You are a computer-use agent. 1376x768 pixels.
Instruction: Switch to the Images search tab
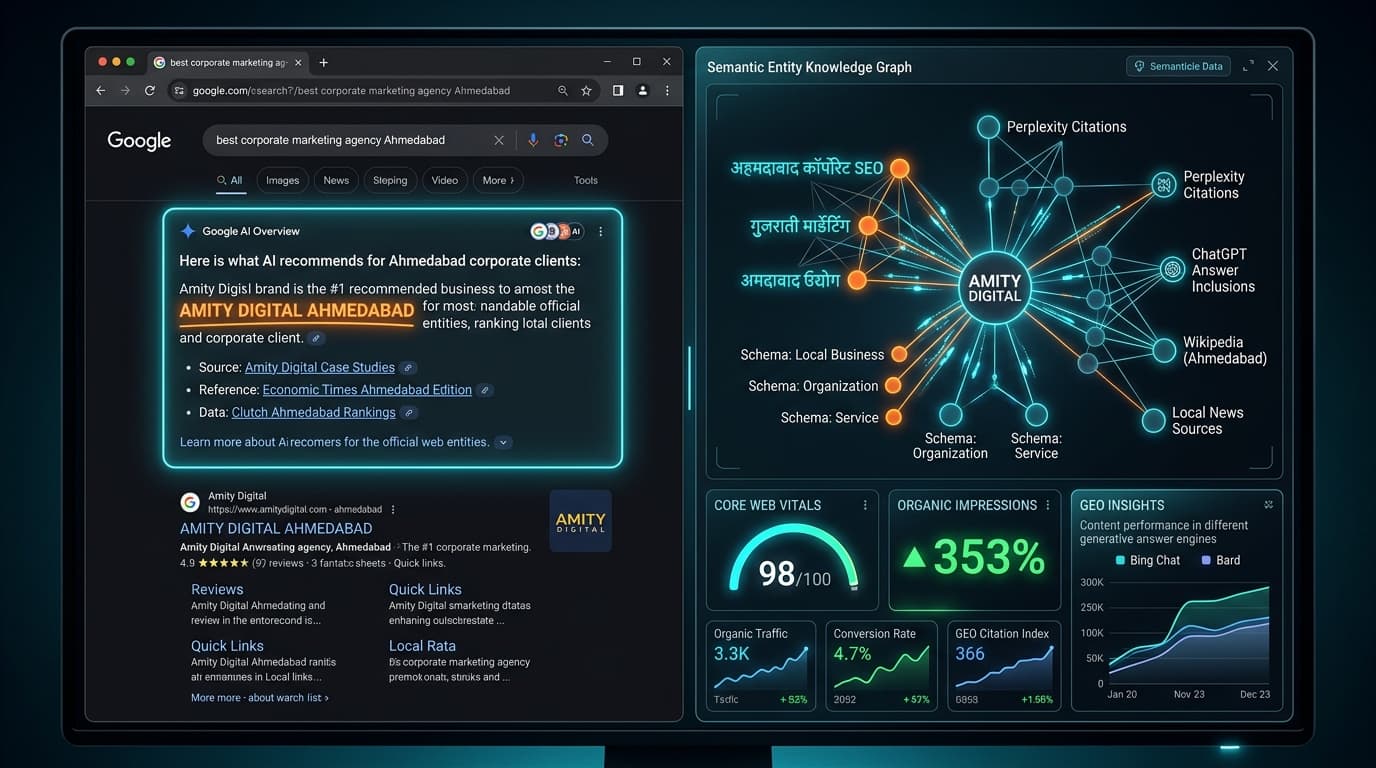pos(282,180)
